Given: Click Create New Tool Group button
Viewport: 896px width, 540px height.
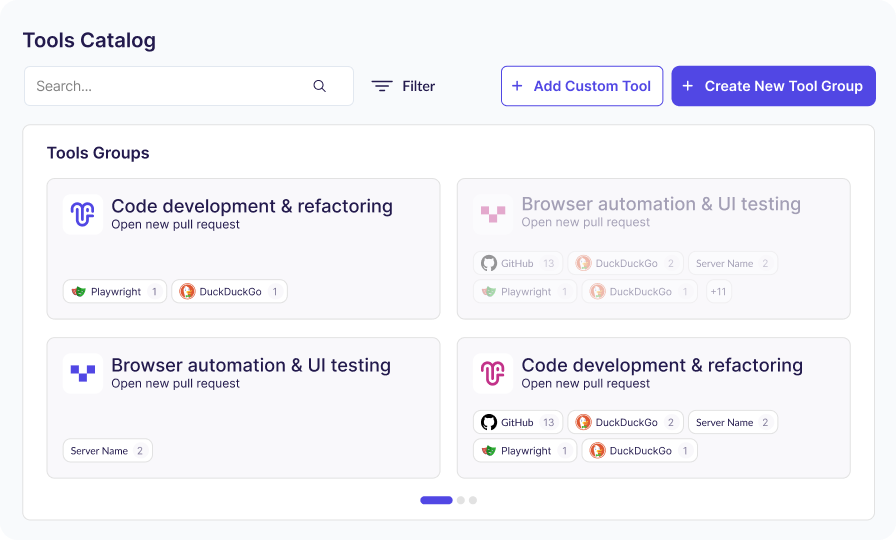Looking at the screenshot, I should pyautogui.click(x=773, y=86).
